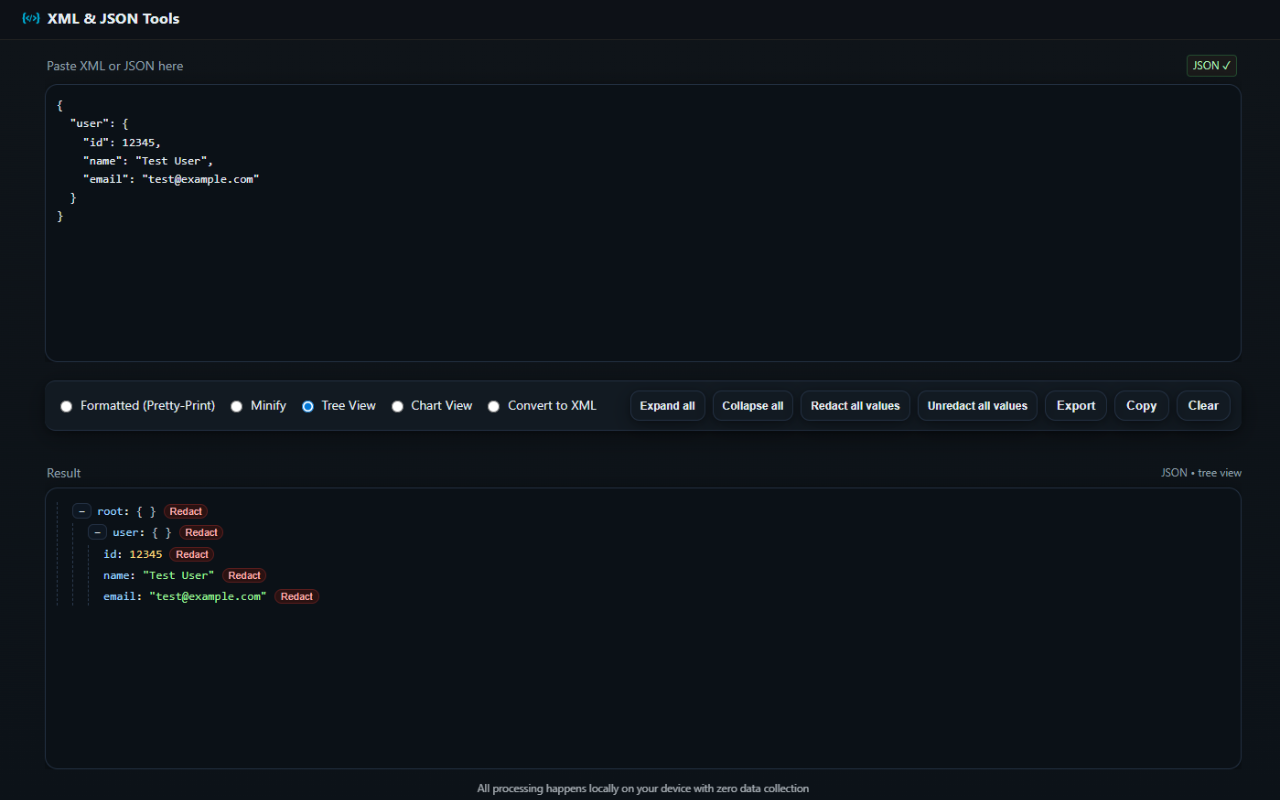Redact the name value "Test User"
The width and height of the screenshot is (1280, 800).
click(244, 575)
